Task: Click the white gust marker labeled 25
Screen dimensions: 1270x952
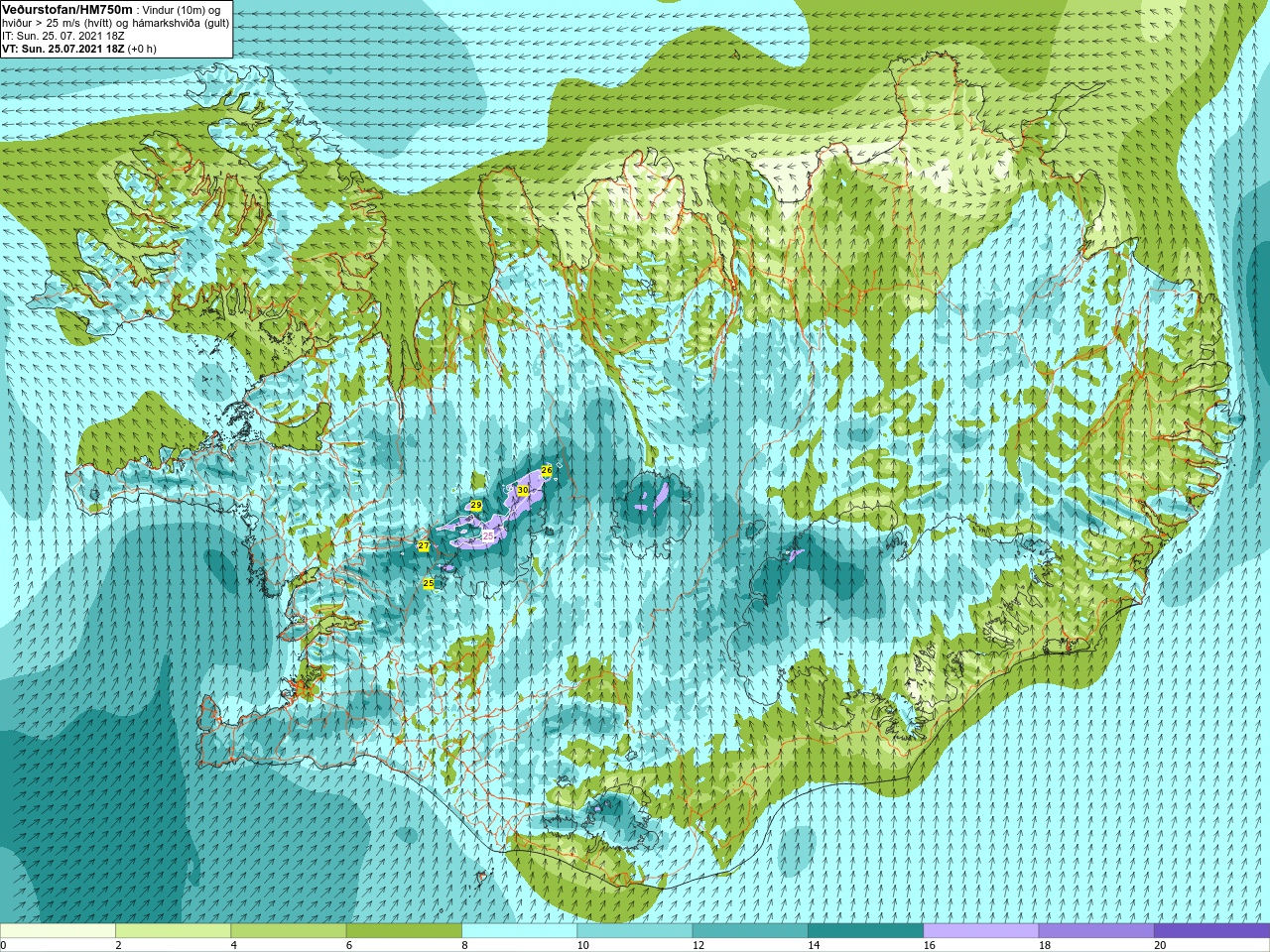Action: point(488,535)
